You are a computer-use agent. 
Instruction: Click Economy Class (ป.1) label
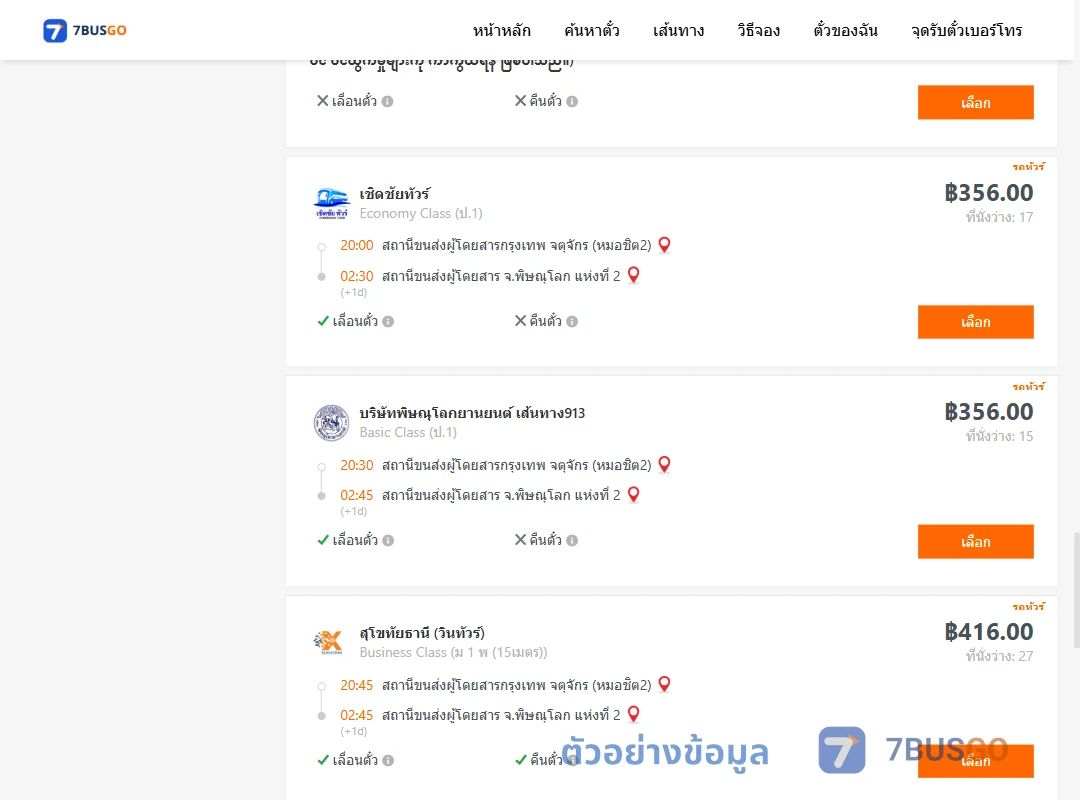coord(421,214)
